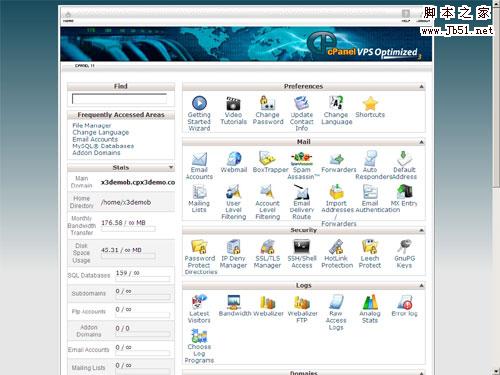This screenshot has width=500, height=375.
Task: Collapse the Mail section
Action: pos(421,142)
